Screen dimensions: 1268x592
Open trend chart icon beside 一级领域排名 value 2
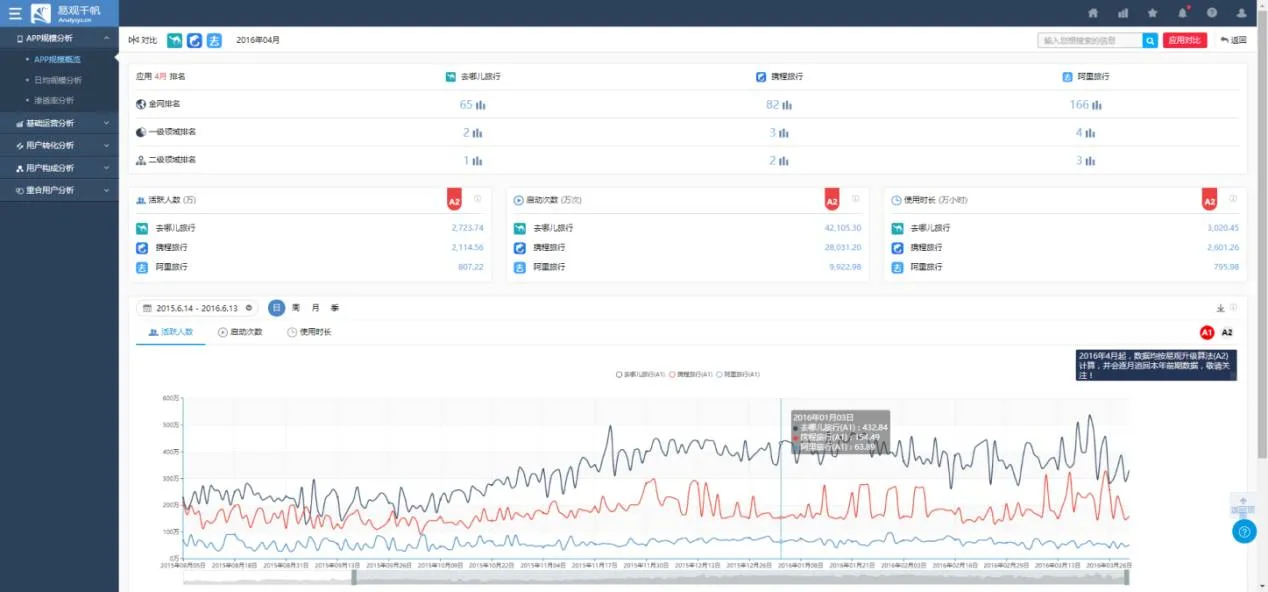tap(477, 133)
